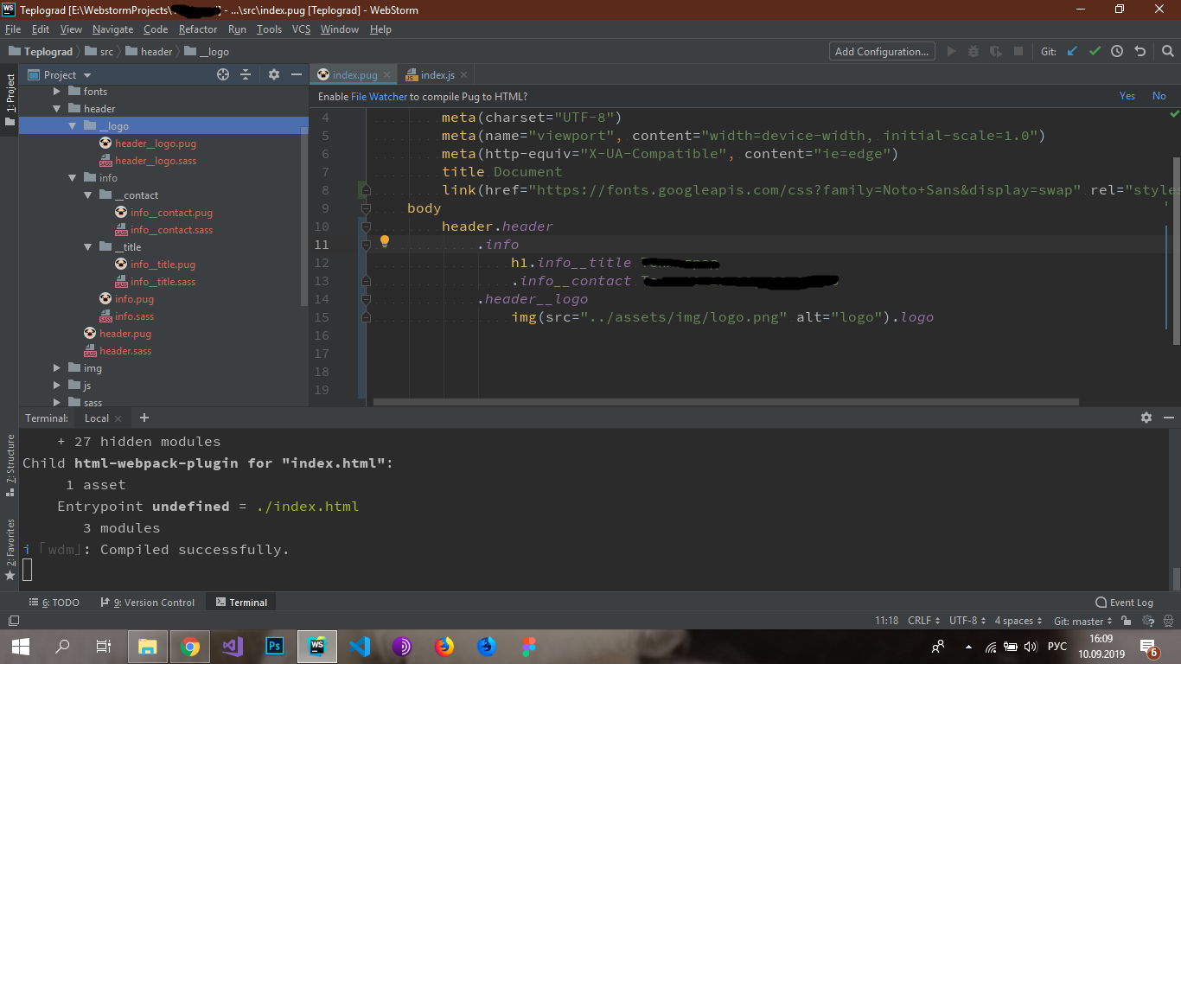Toggle the 1: Project side tool button
The image size is (1181, 1008).
10,99
